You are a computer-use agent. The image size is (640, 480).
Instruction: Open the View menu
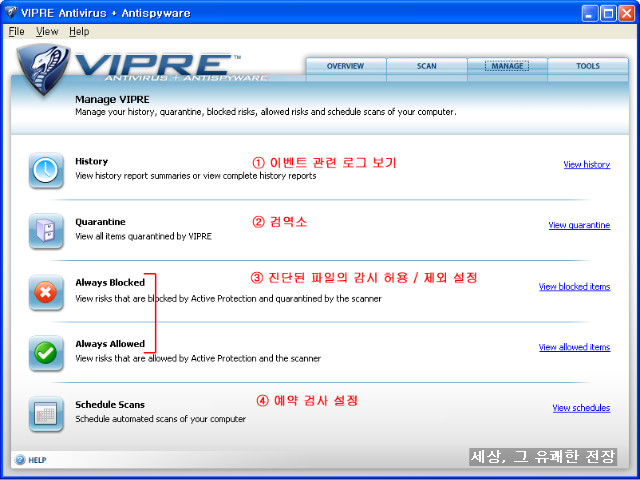click(47, 31)
